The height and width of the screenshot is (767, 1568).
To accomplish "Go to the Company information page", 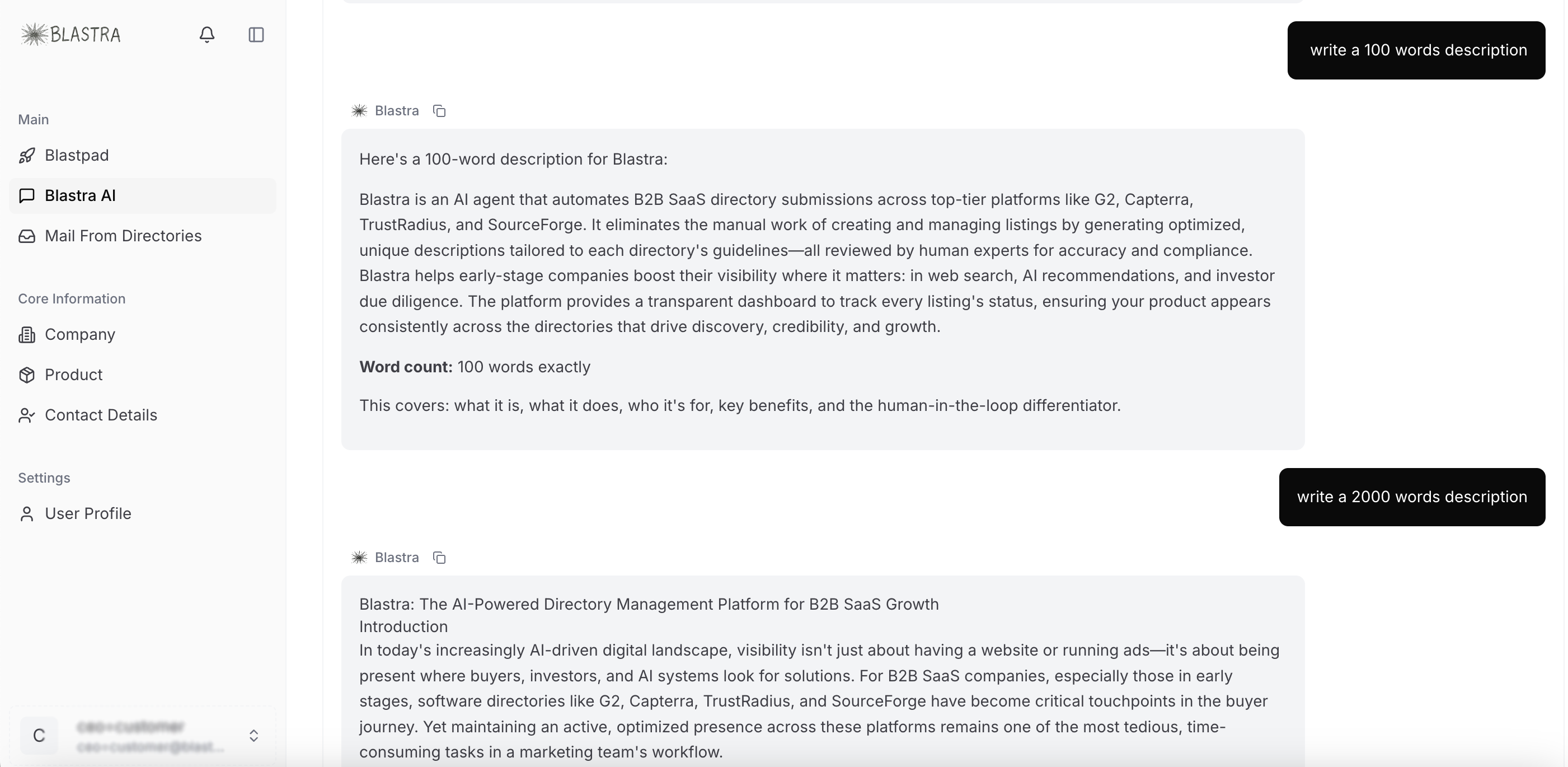I will click(x=79, y=334).
